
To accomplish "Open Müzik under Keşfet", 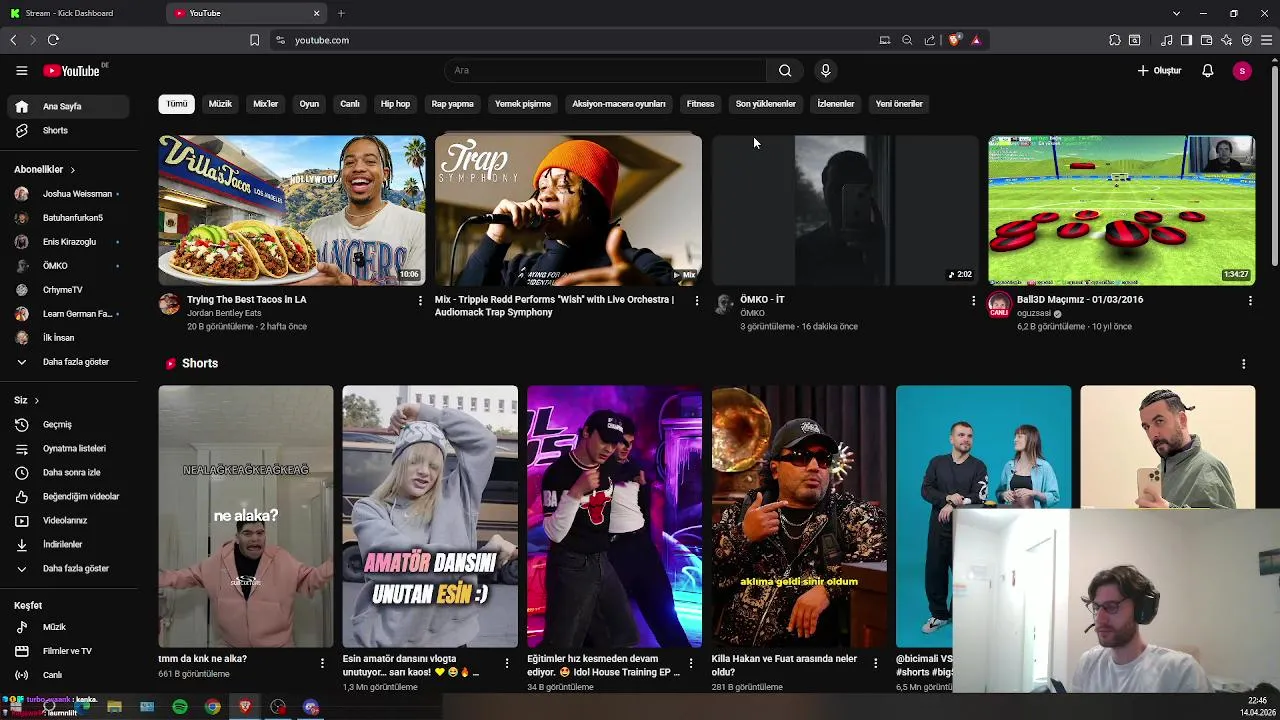I will (66, 627).
